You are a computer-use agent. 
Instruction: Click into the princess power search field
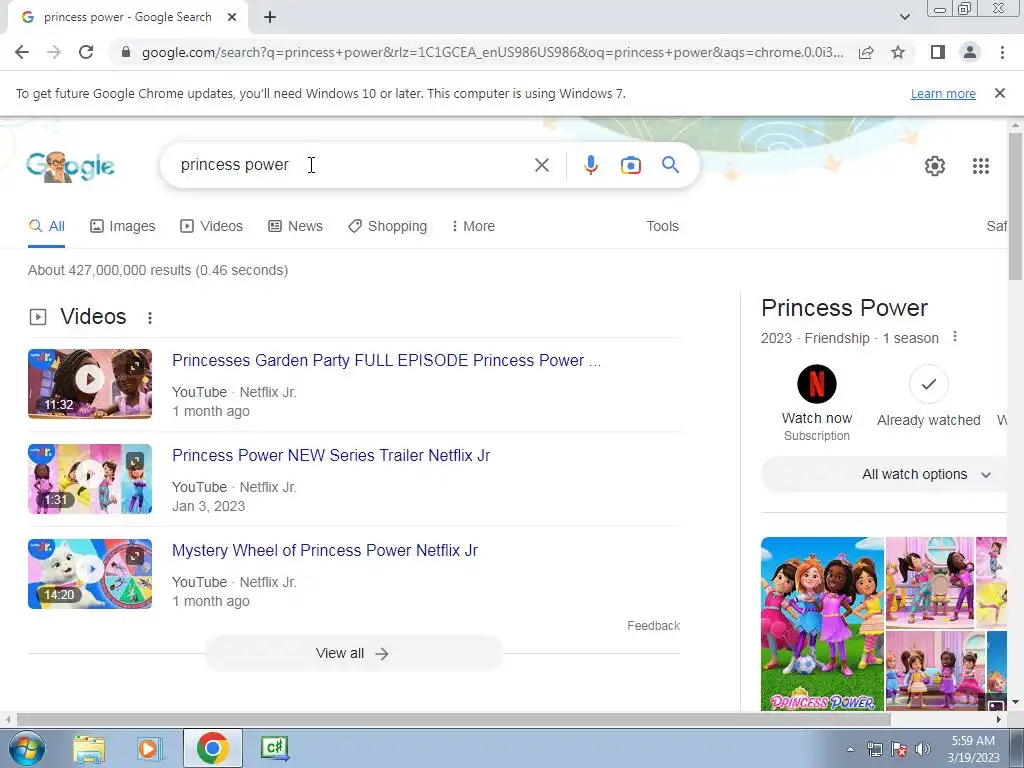coord(353,165)
